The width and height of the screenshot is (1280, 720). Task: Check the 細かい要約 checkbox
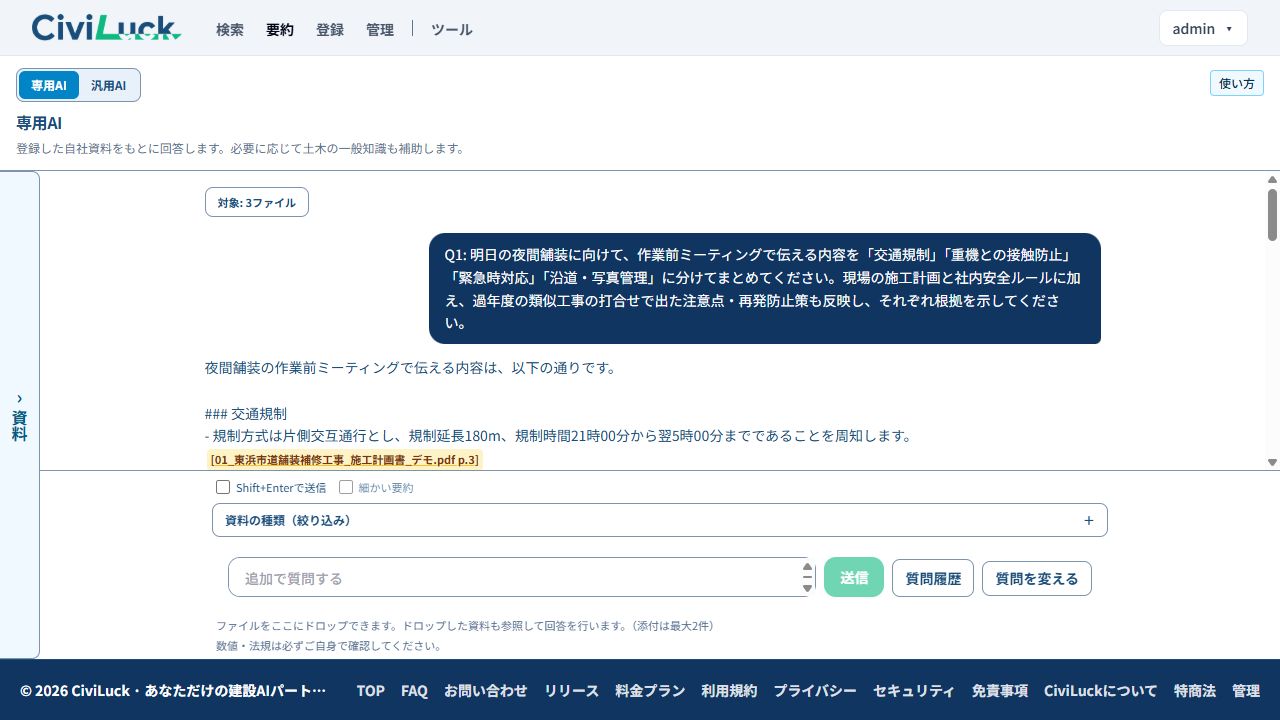pyautogui.click(x=346, y=488)
